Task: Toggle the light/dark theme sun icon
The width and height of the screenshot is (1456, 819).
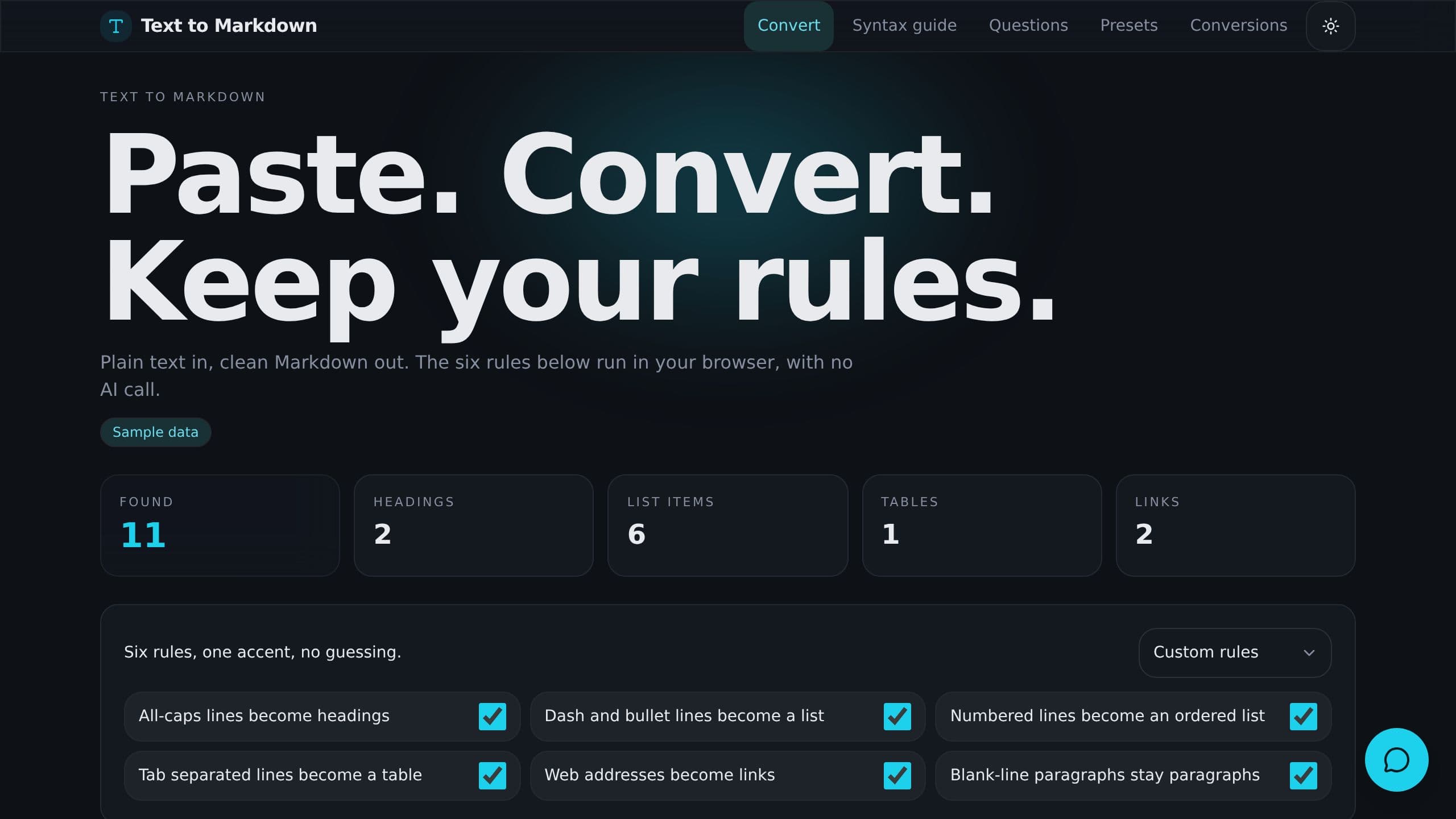Action: pyautogui.click(x=1330, y=26)
